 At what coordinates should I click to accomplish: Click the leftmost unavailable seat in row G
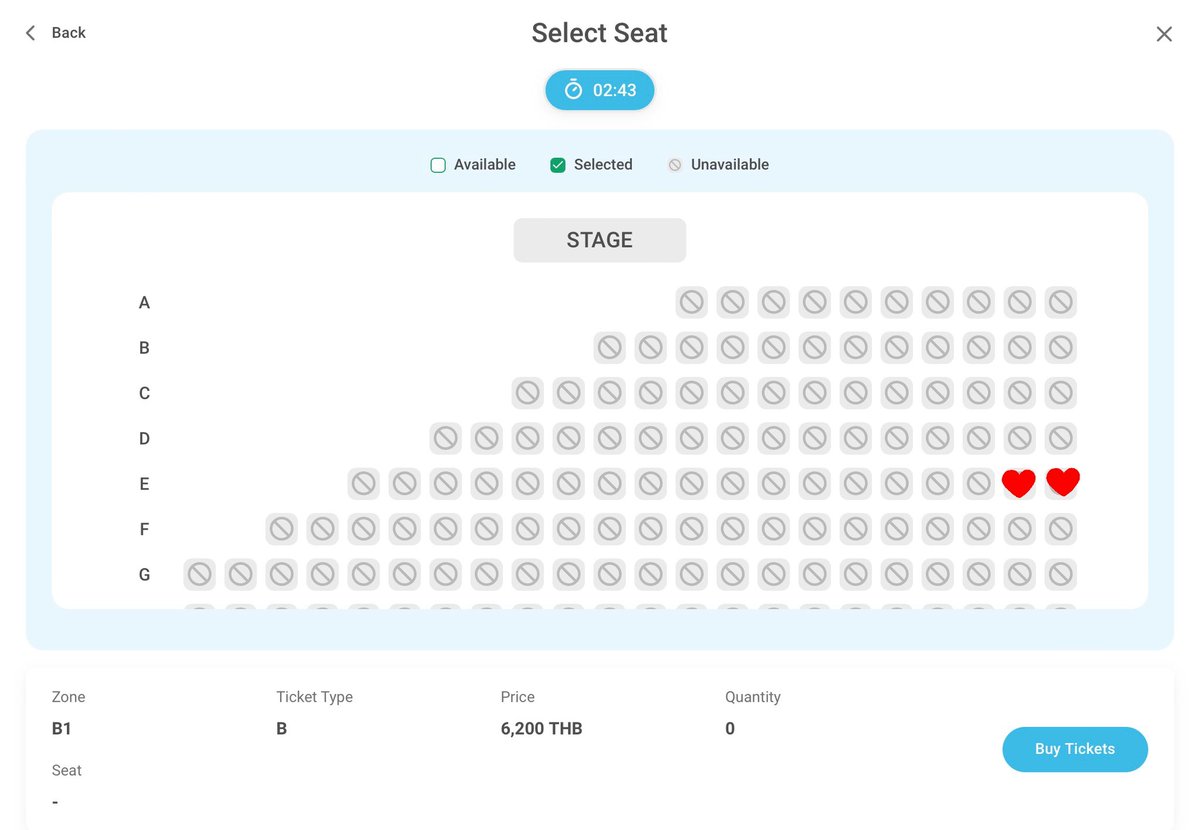pyautogui.click(x=200, y=574)
